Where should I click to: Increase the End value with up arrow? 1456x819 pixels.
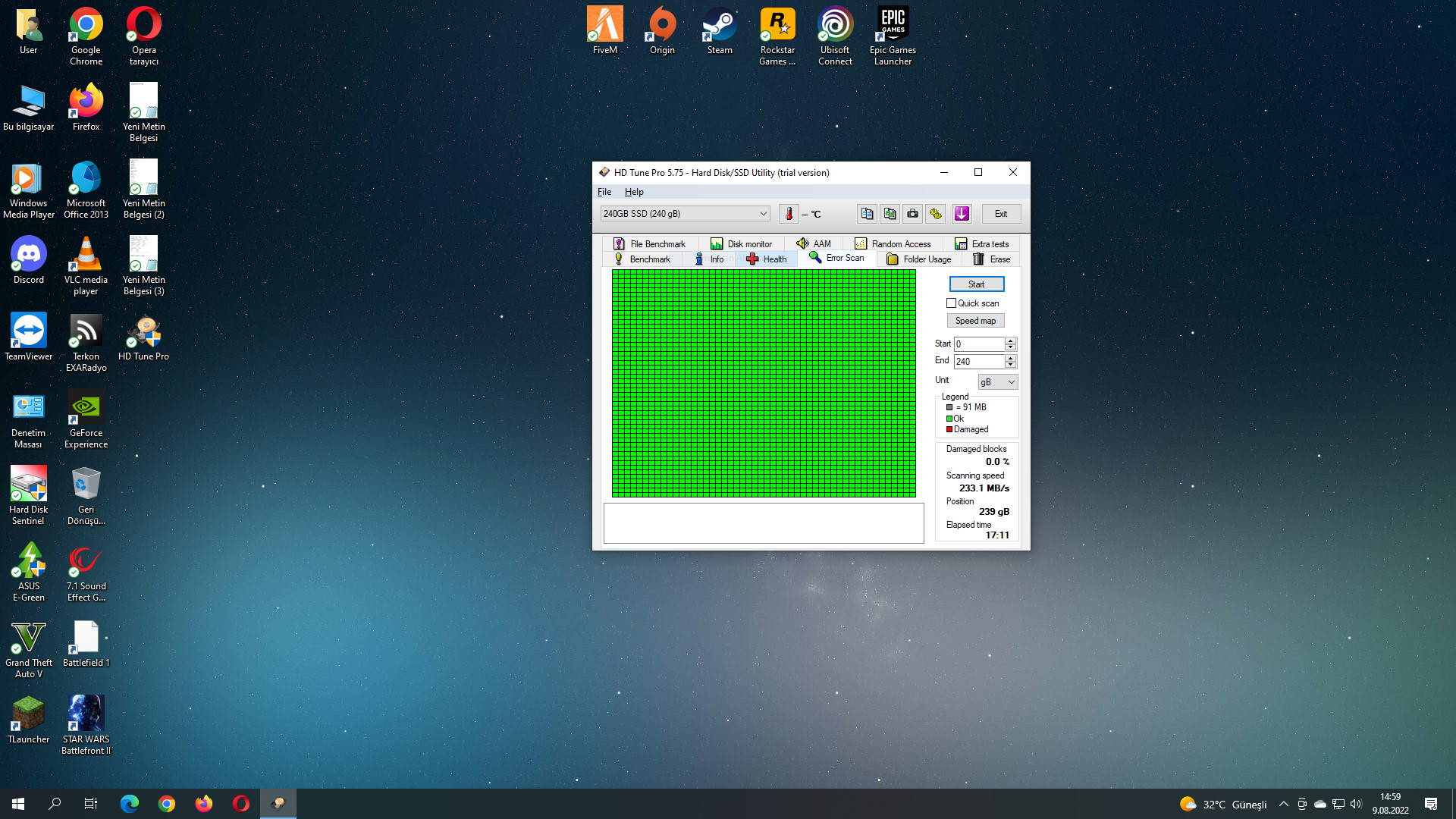(x=1010, y=358)
